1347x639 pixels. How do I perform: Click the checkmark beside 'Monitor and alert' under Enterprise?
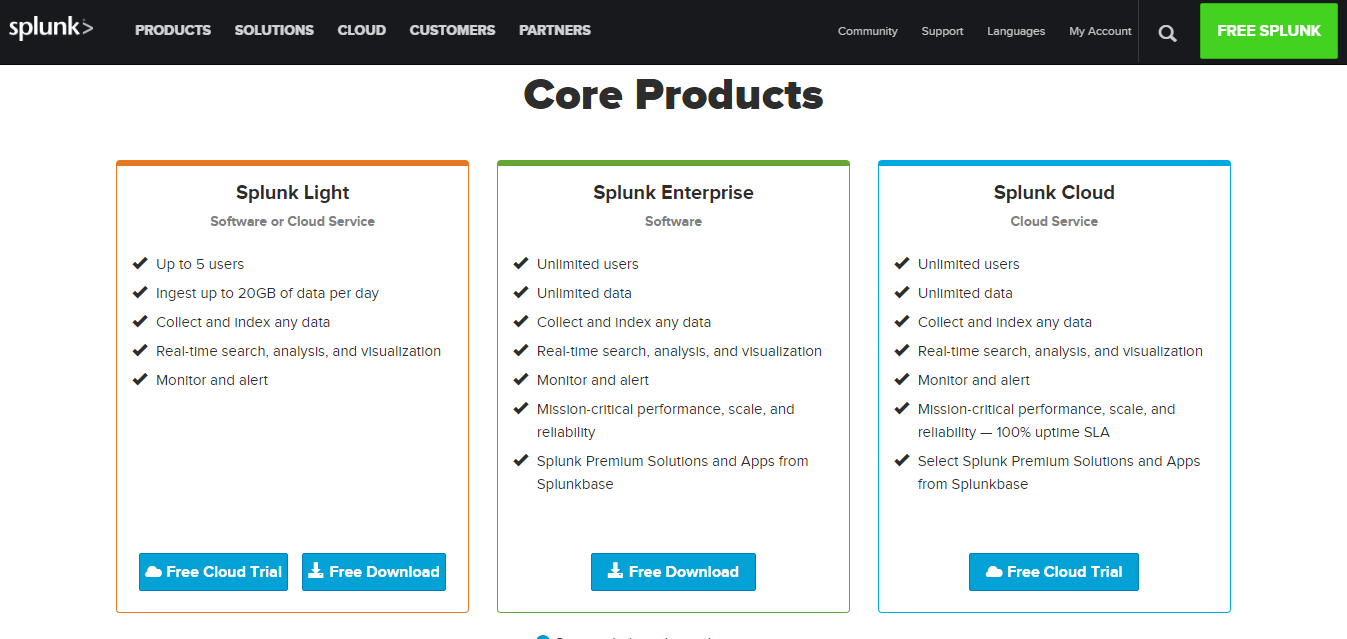(x=521, y=379)
